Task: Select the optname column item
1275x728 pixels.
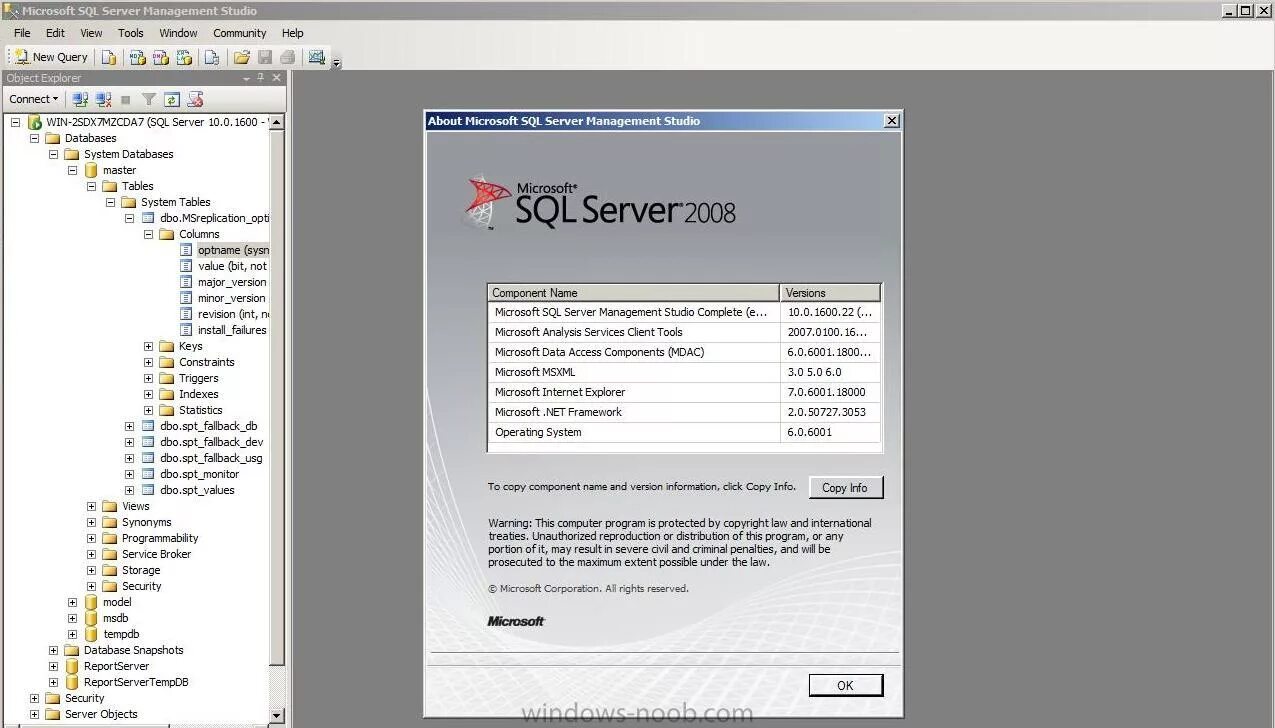Action: pos(233,250)
